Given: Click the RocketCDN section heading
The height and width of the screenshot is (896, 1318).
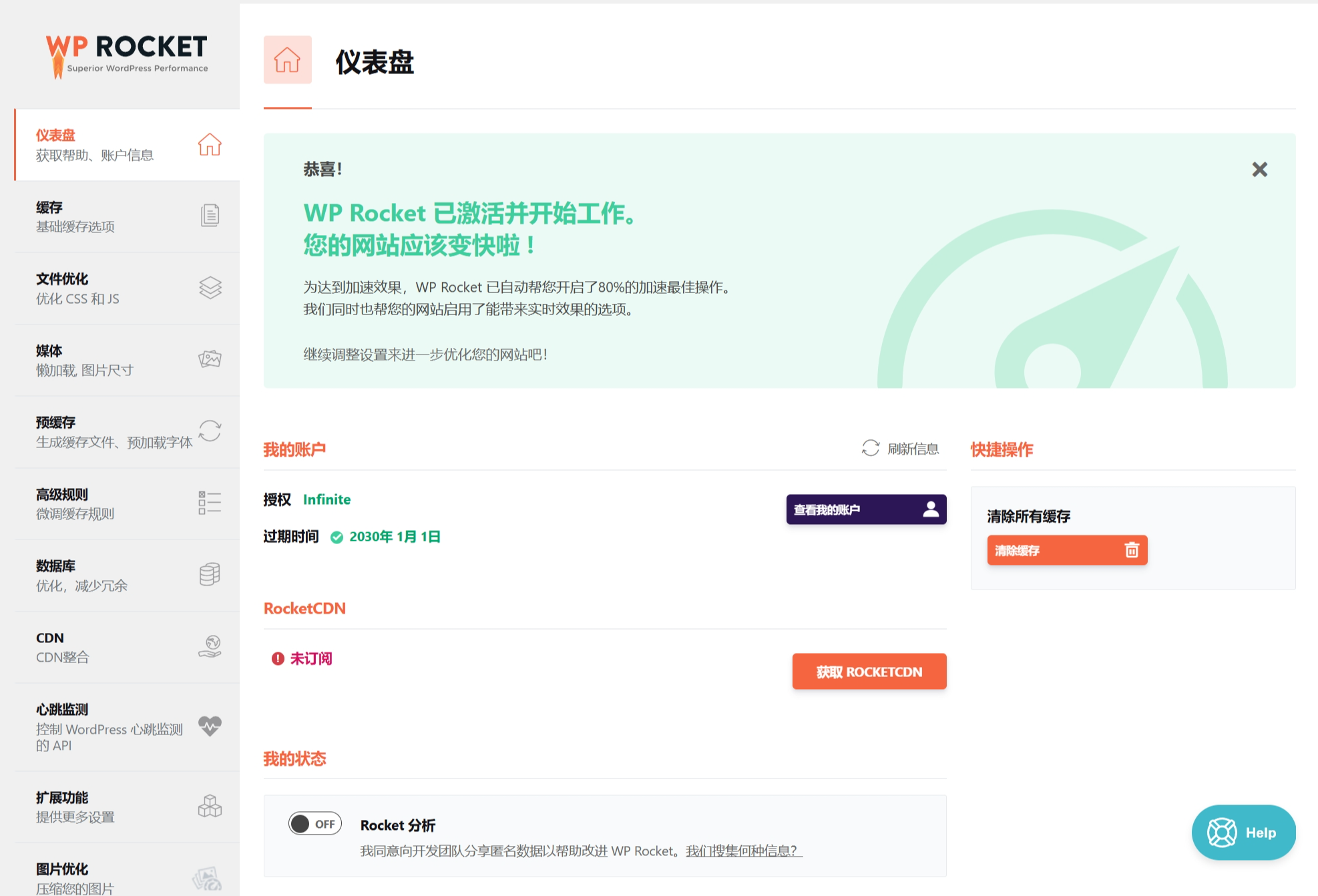Looking at the screenshot, I should pos(304,608).
